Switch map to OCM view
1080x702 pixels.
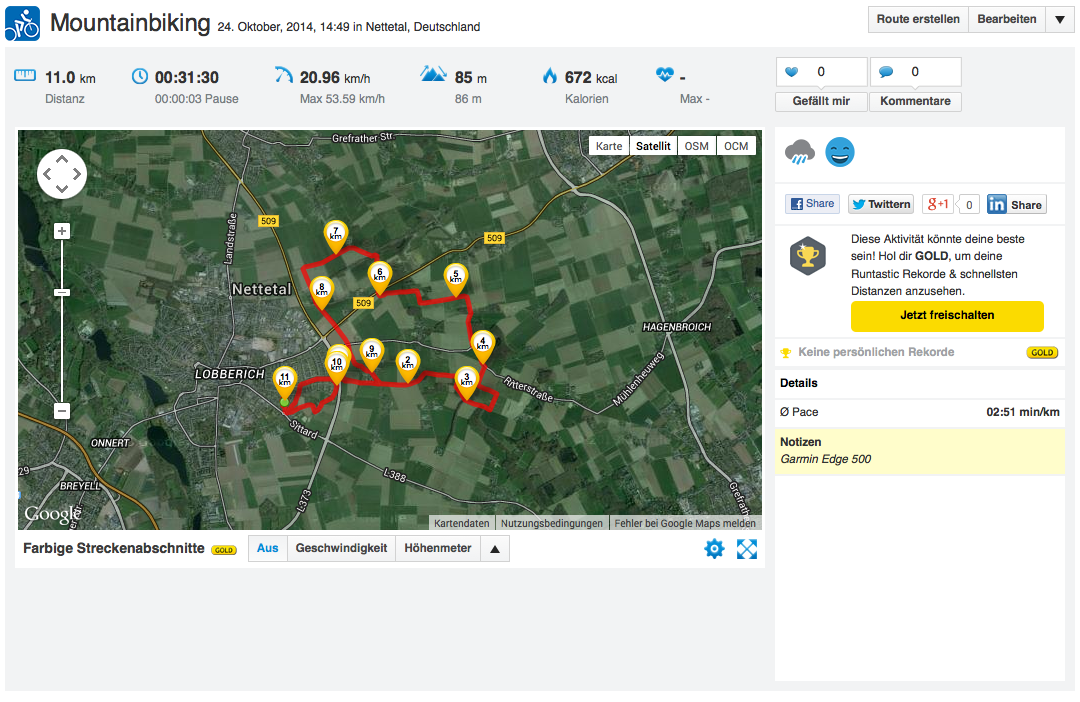click(736, 146)
